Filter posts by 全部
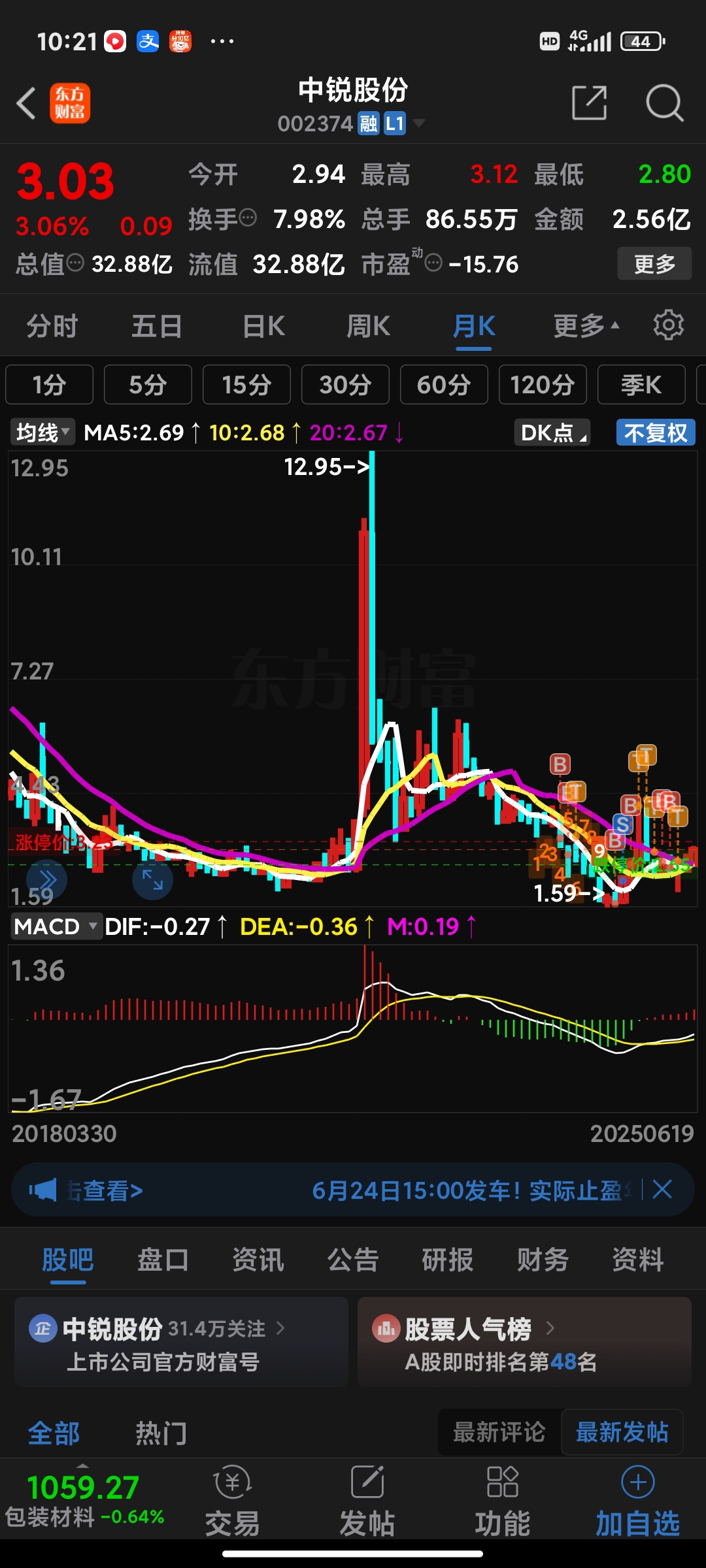The width and height of the screenshot is (706, 1568). click(54, 1433)
